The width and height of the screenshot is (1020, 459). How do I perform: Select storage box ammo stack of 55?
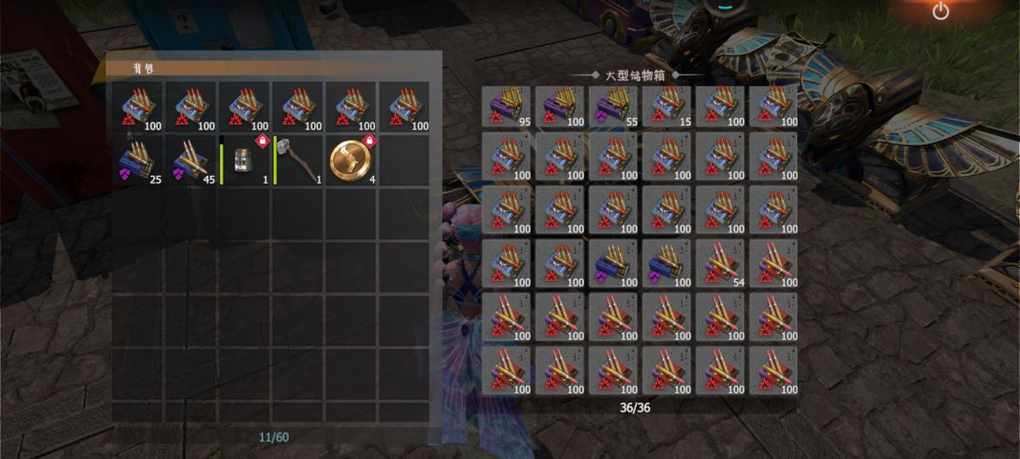point(613,107)
